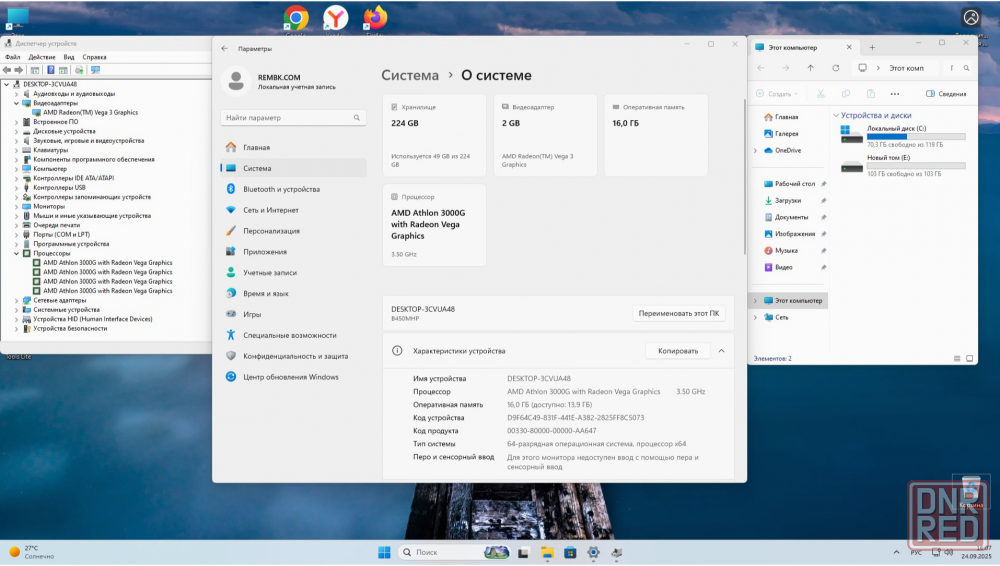Expand OneDrive in Explorer navigation pane

click(755, 150)
